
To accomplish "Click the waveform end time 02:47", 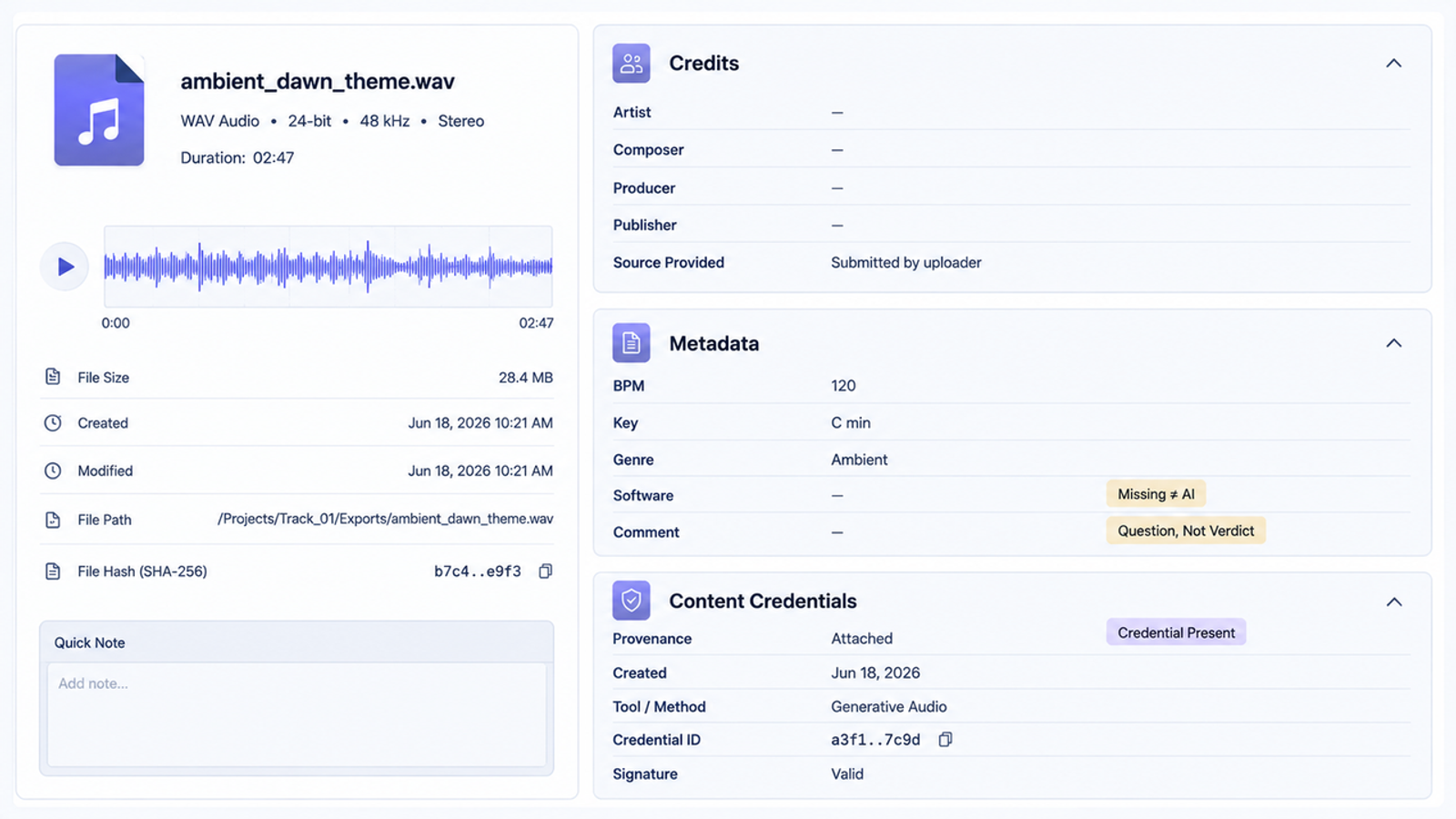I will click(x=536, y=323).
